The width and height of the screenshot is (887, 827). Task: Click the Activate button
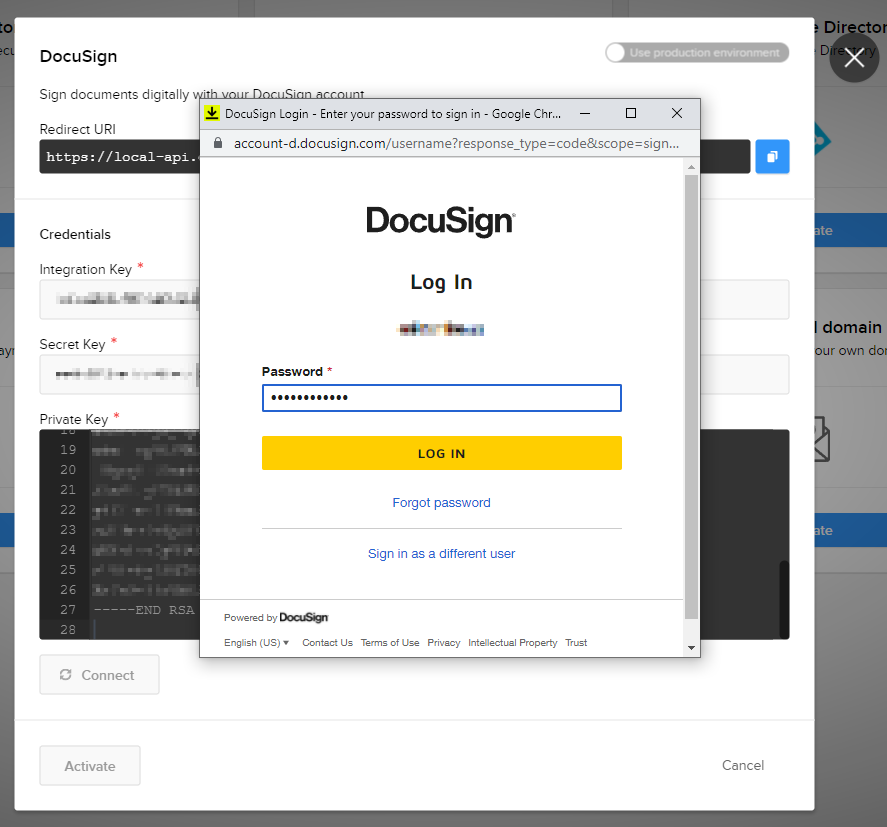pyautogui.click(x=89, y=765)
